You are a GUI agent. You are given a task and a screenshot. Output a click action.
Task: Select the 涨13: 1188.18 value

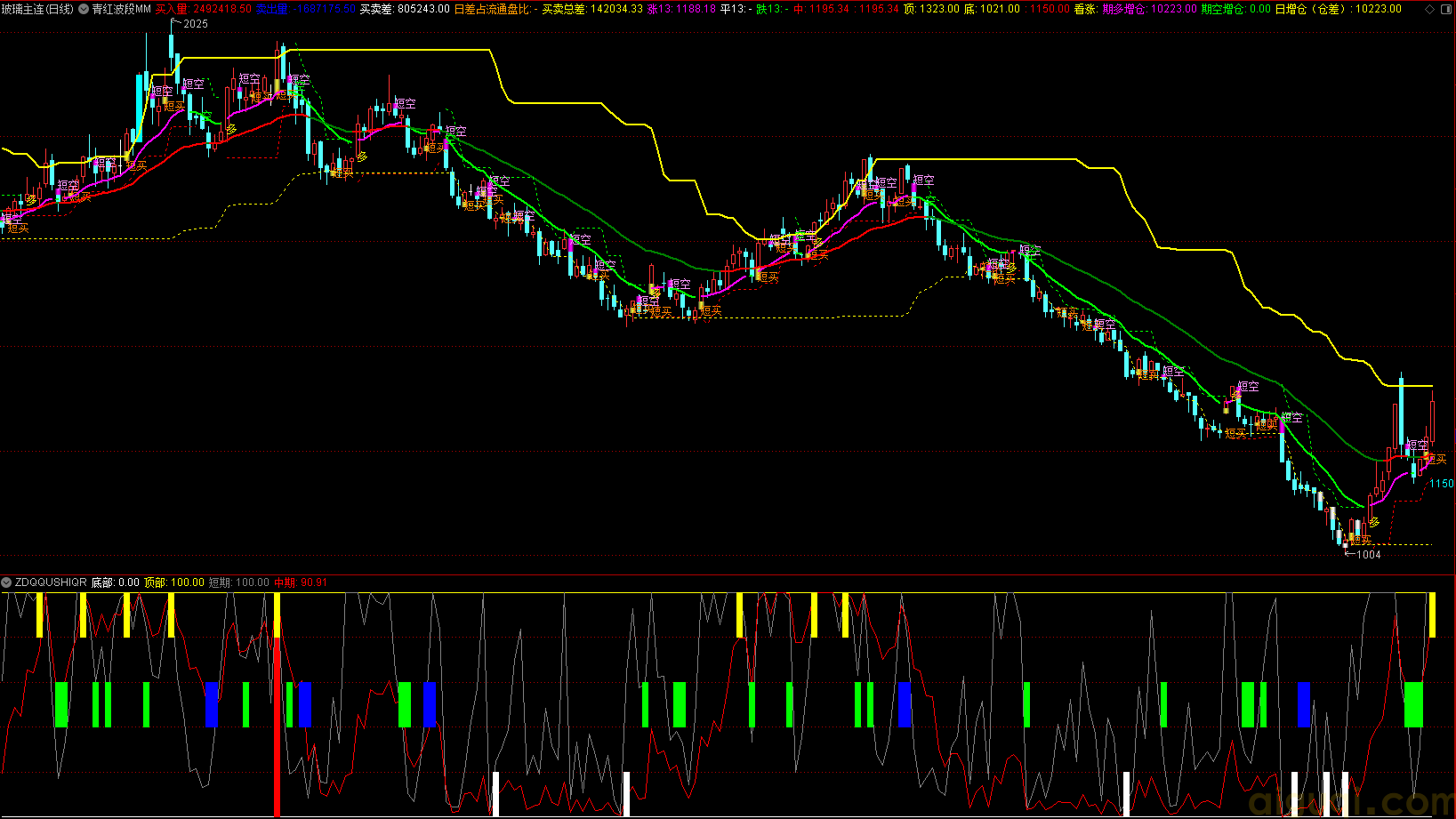click(x=681, y=9)
